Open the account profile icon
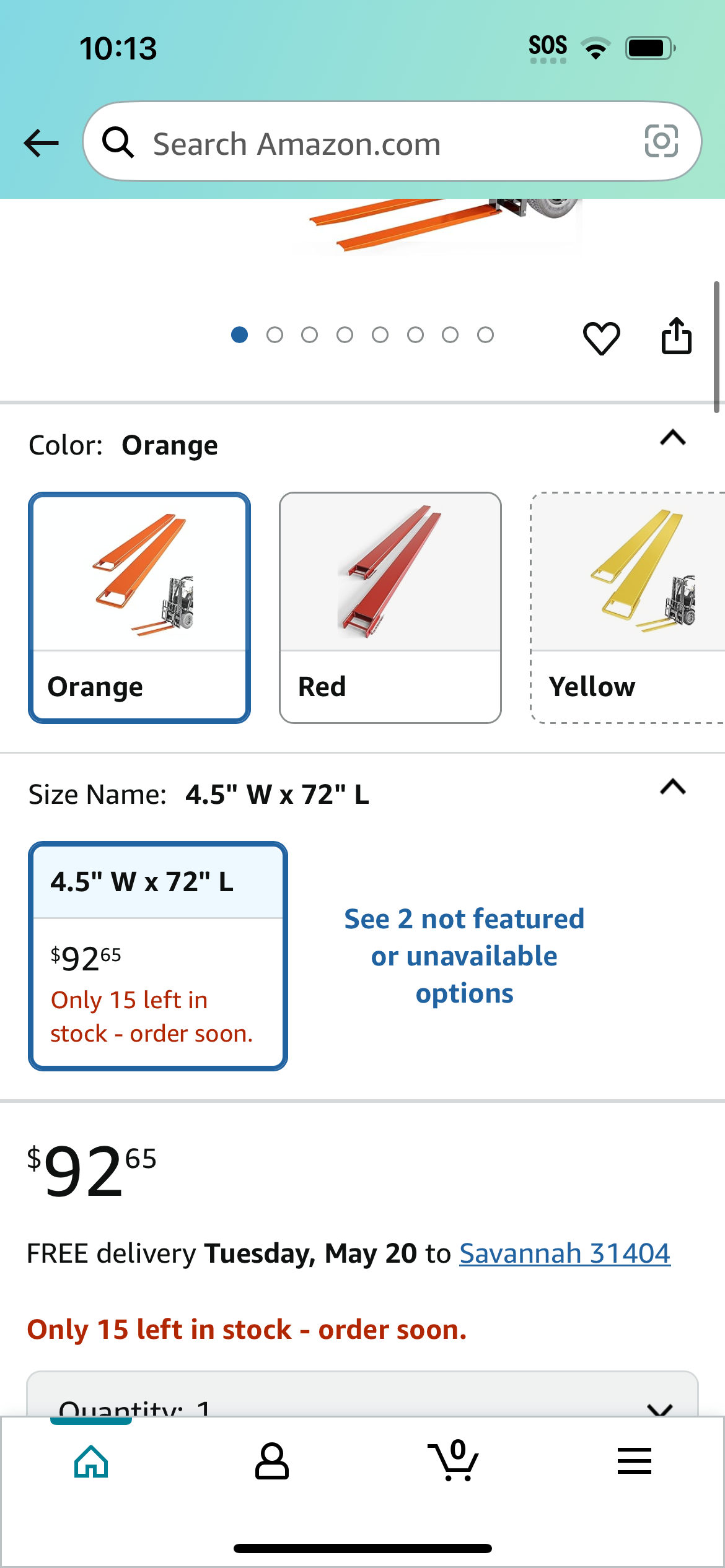This screenshot has height=1568, width=725. point(272,1461)
